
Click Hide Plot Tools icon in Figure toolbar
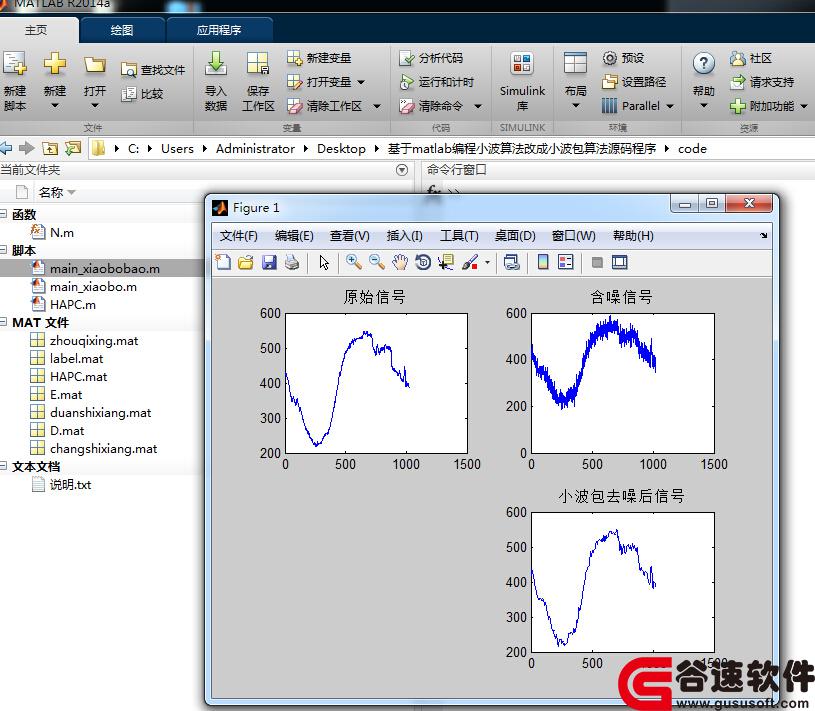597,262
